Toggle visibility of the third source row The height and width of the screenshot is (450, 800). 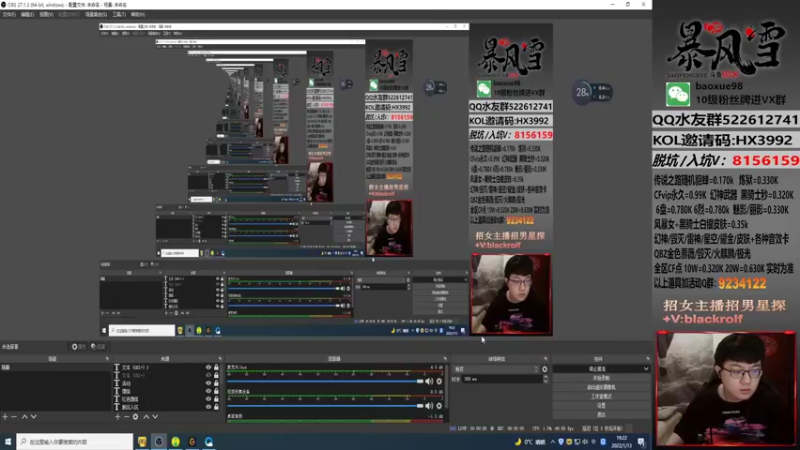pos(208,383)
